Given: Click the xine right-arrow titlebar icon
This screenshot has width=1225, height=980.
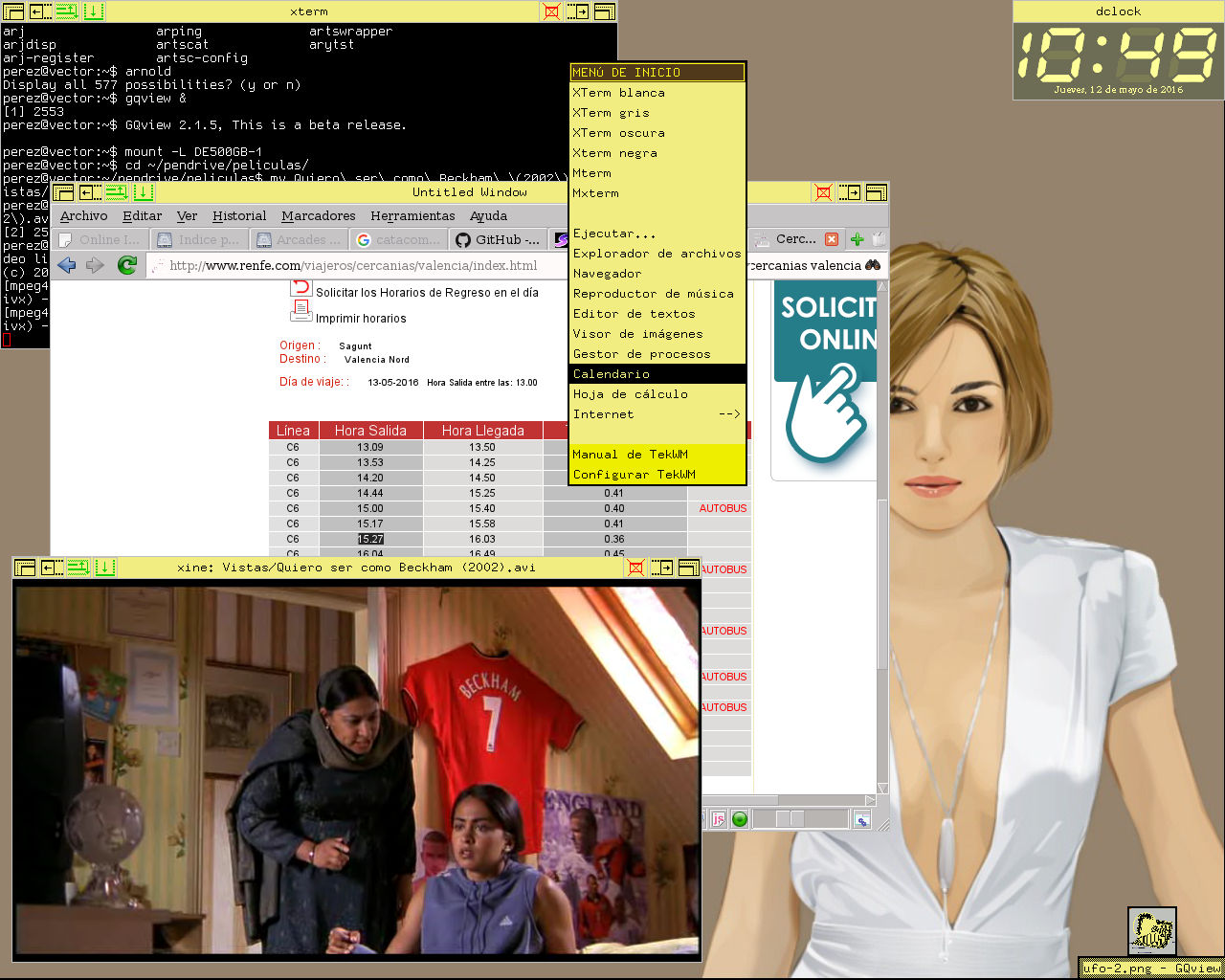Looking at the screenshot, I should point(661,568).
